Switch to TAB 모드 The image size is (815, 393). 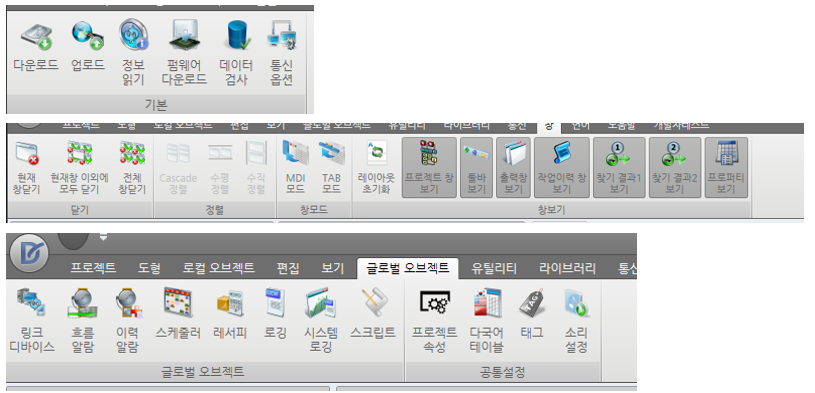coord(331,168)
